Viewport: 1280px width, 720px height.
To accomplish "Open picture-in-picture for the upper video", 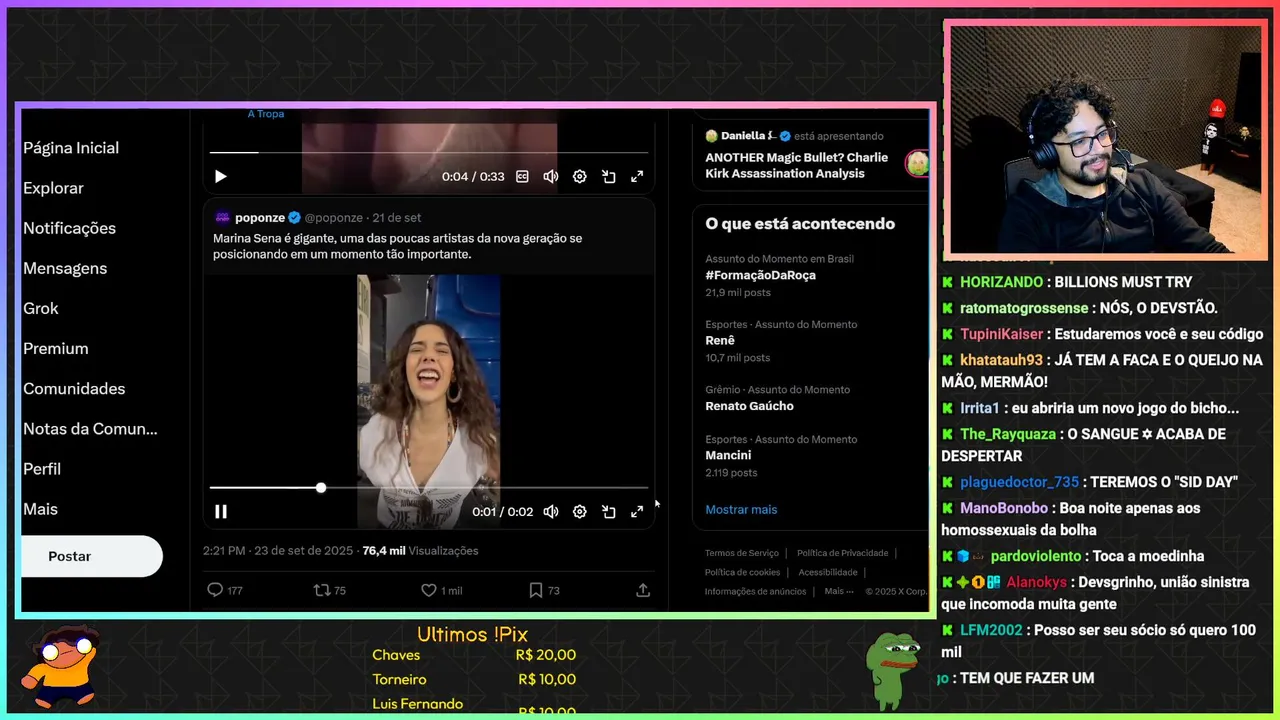I will pos(608,177).
